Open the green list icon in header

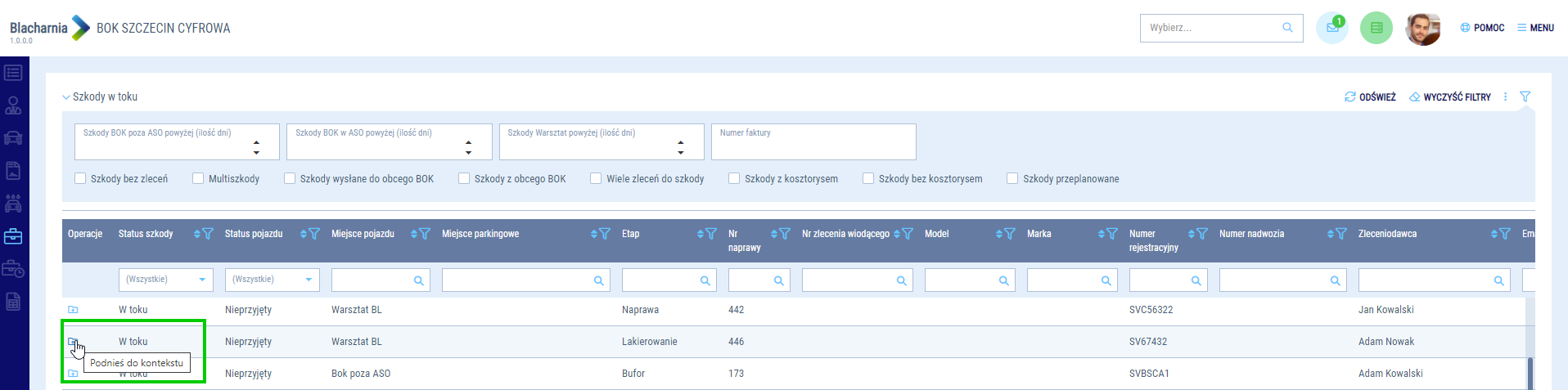pos(1376,28)
